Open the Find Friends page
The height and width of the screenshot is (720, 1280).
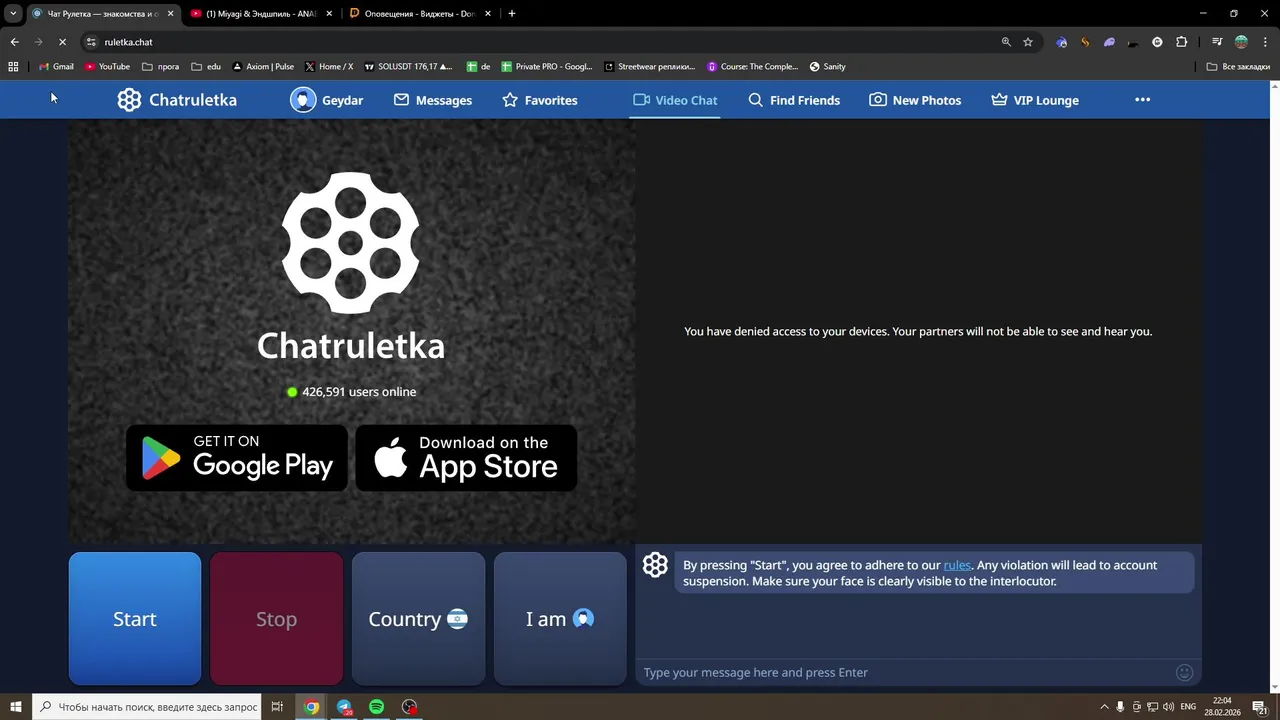(794, 100)
